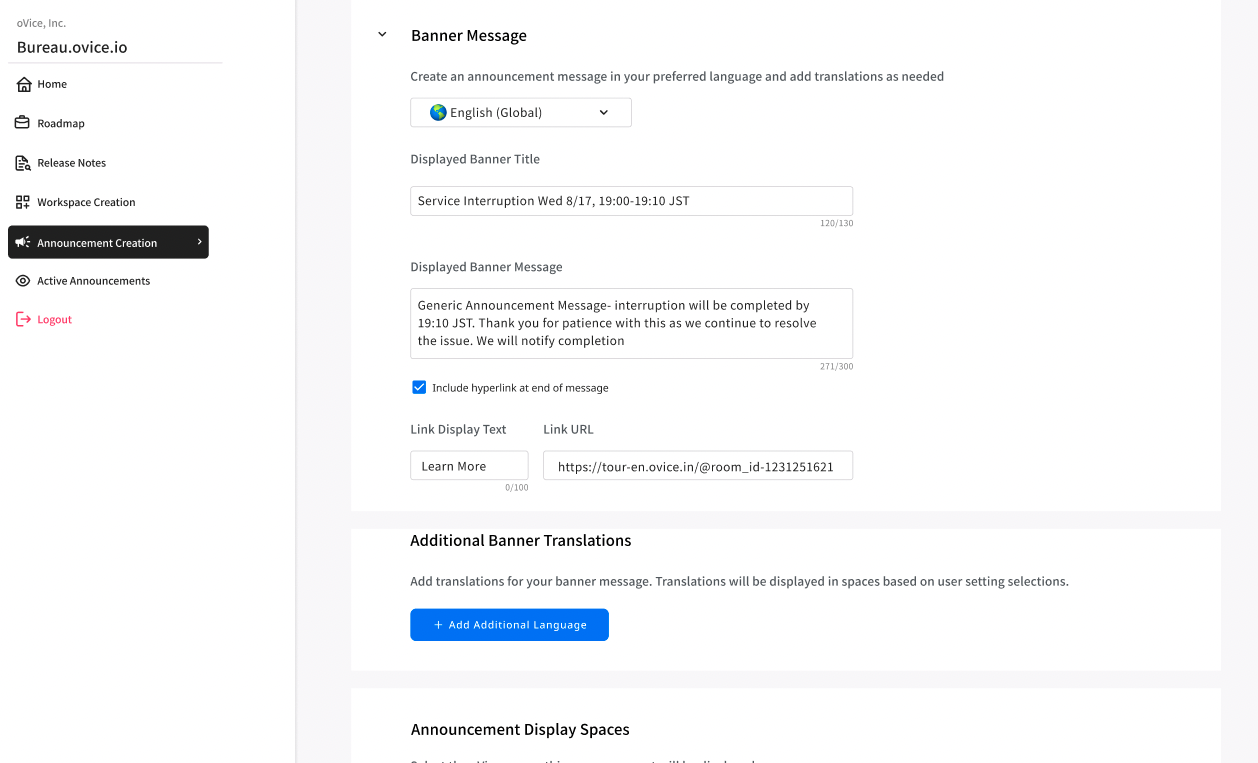The width and height of the screenshot is (1258, 763).
Task: Click the Link URL input field
Action: click(x=697, y=466)
